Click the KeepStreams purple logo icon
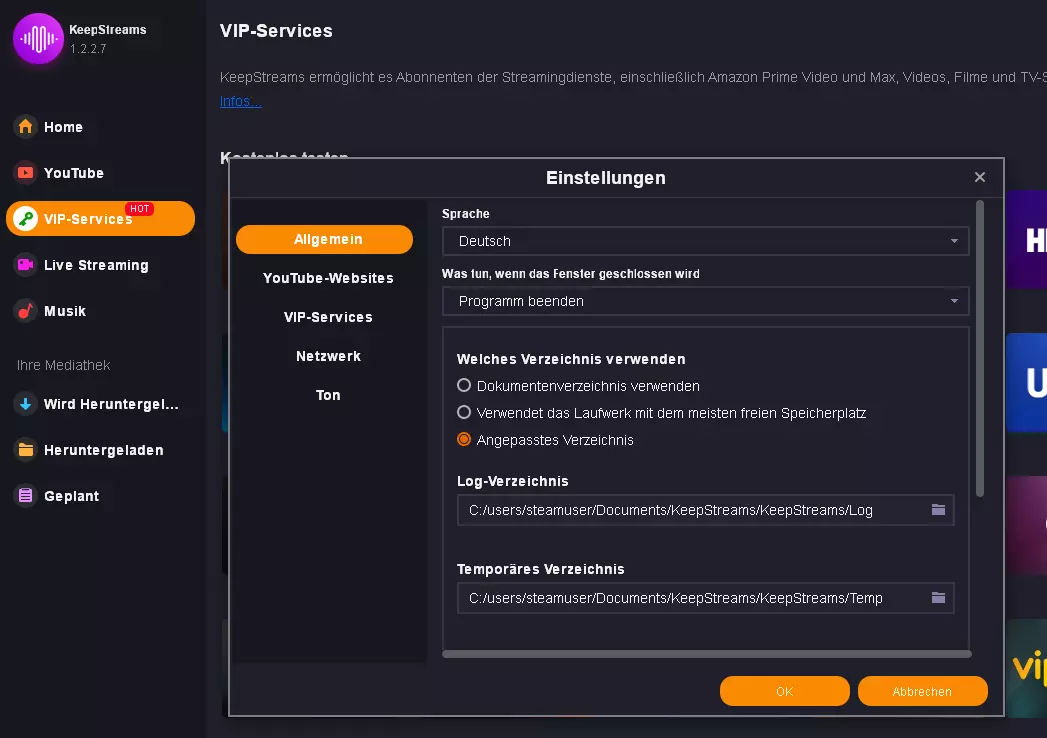1047x738 pixels. [38, 39]
